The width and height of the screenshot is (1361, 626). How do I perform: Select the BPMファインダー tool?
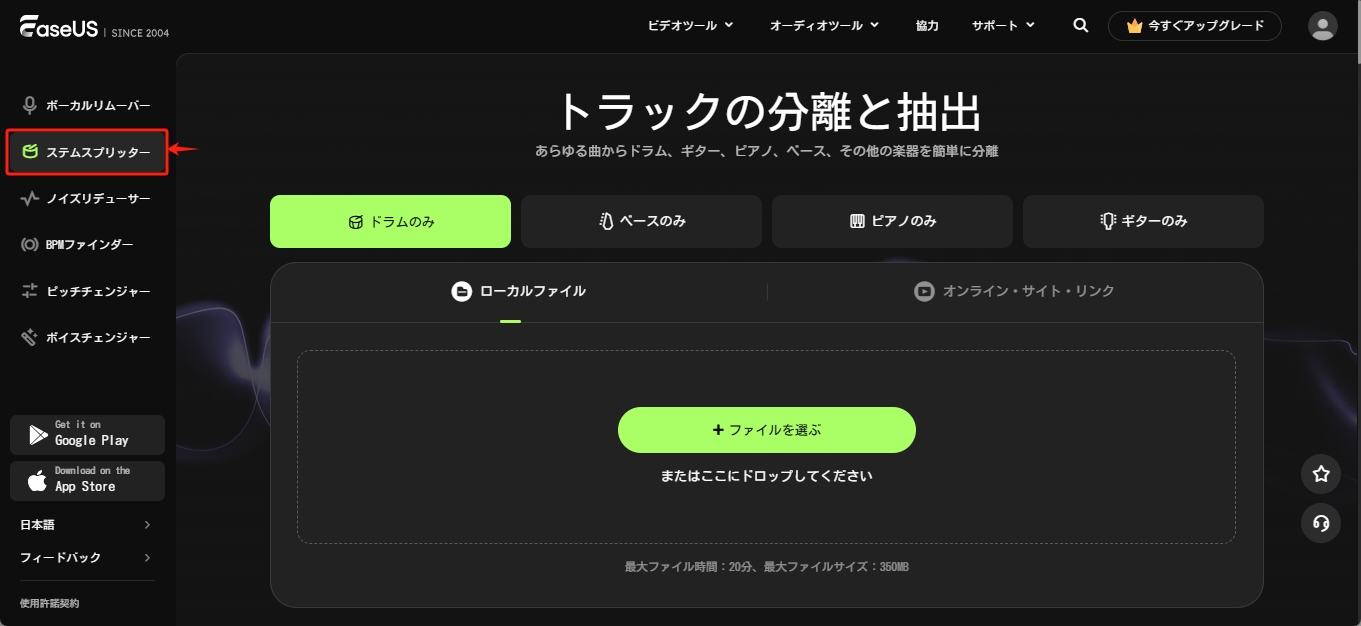pos(87,244)
